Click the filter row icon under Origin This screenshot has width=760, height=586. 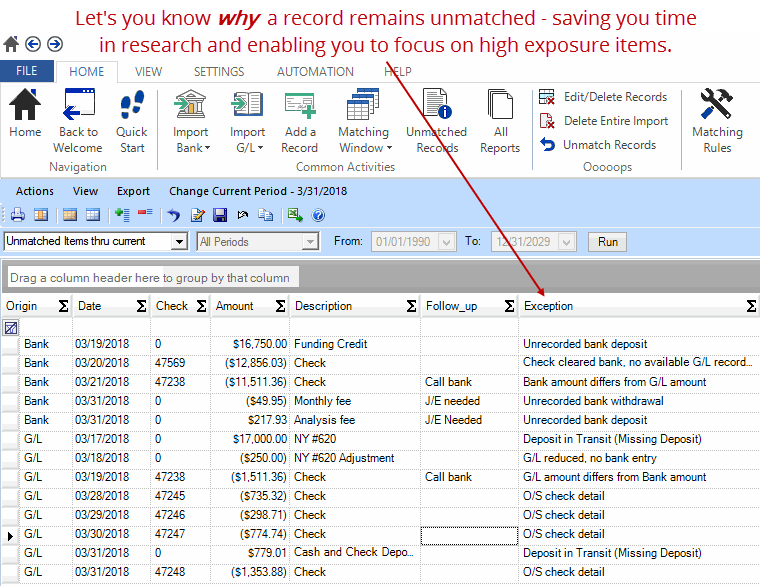[x=11, y=328]
